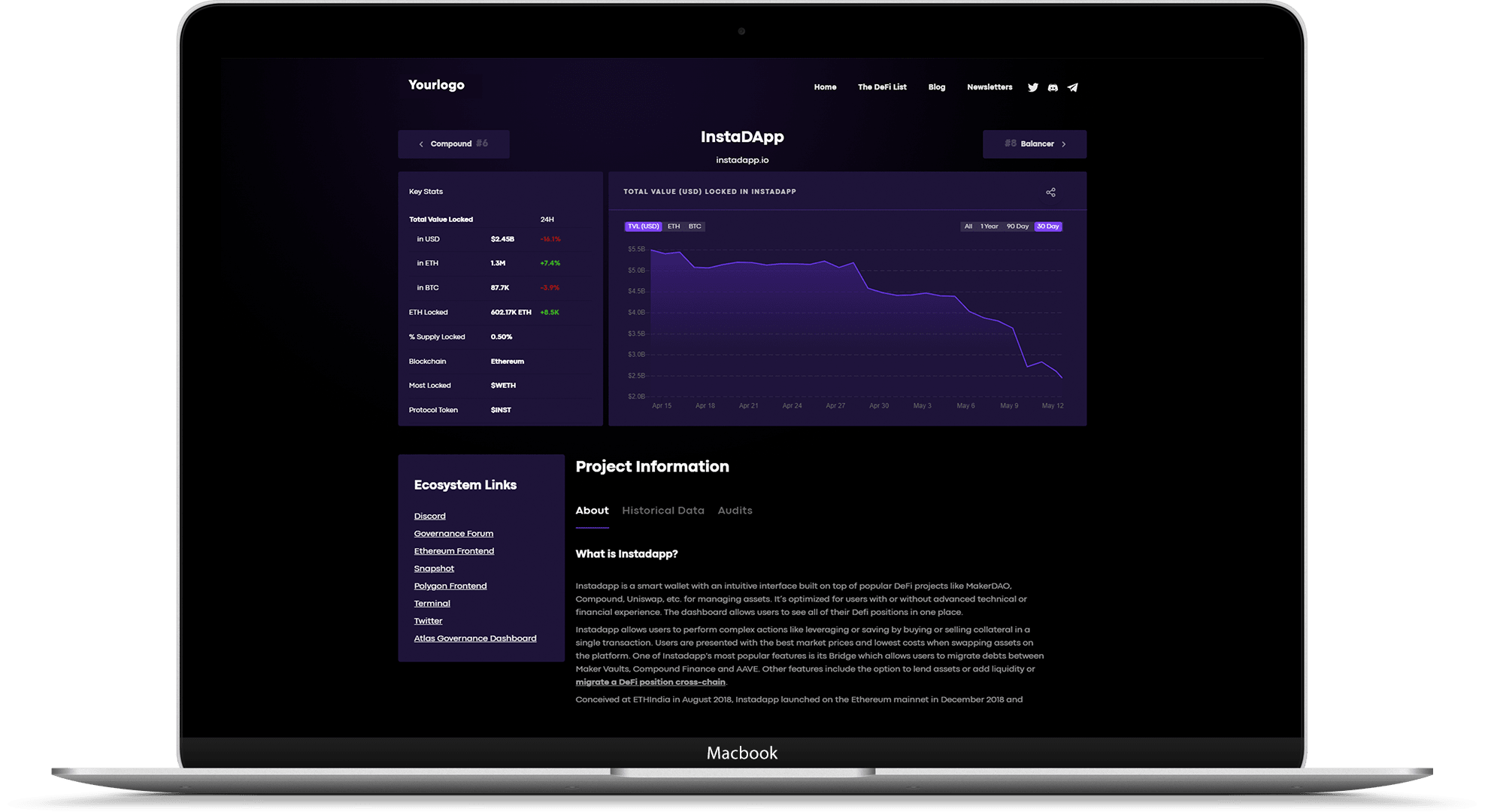Switch to the Audits tab
The width and height of the screenshot is (1485, 812).
click(735, 511)
